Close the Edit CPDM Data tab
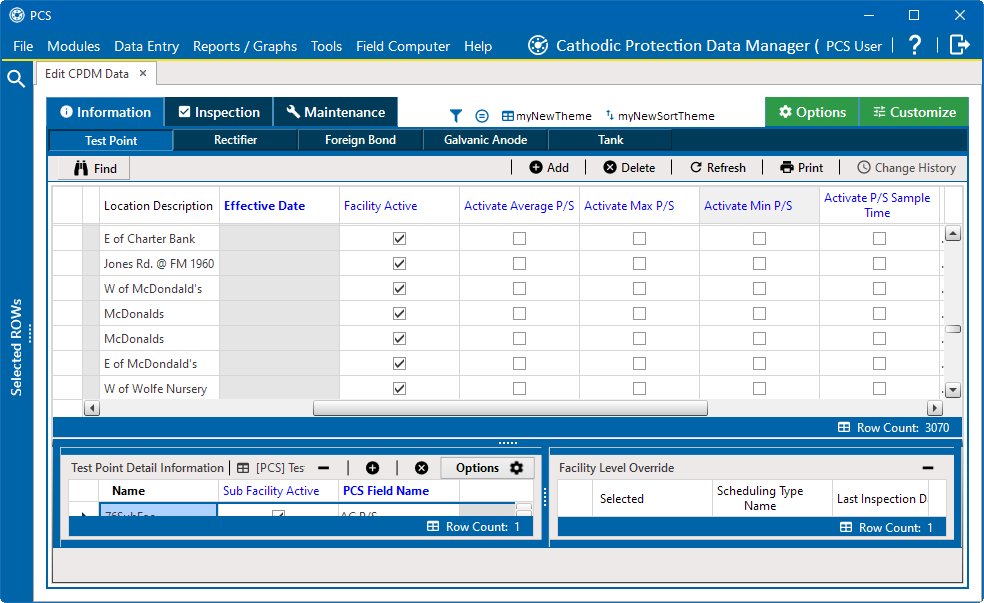 pos(143,73)
